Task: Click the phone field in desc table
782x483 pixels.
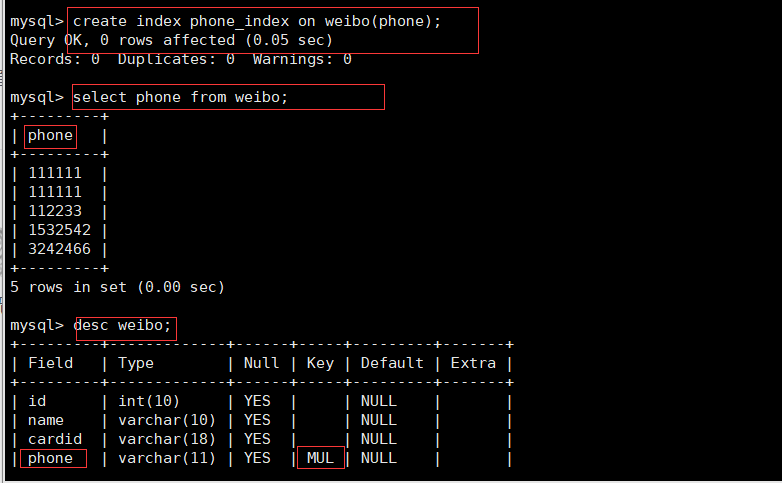Action: (50, 458)
